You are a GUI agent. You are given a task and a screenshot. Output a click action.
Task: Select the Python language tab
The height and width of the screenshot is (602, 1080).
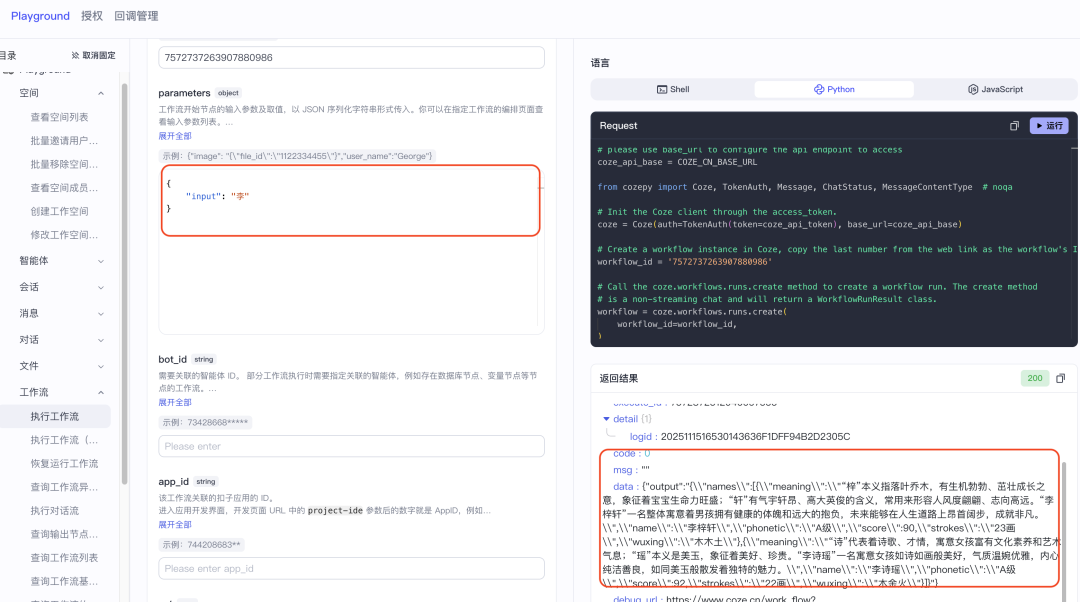(x=834, y=90)
